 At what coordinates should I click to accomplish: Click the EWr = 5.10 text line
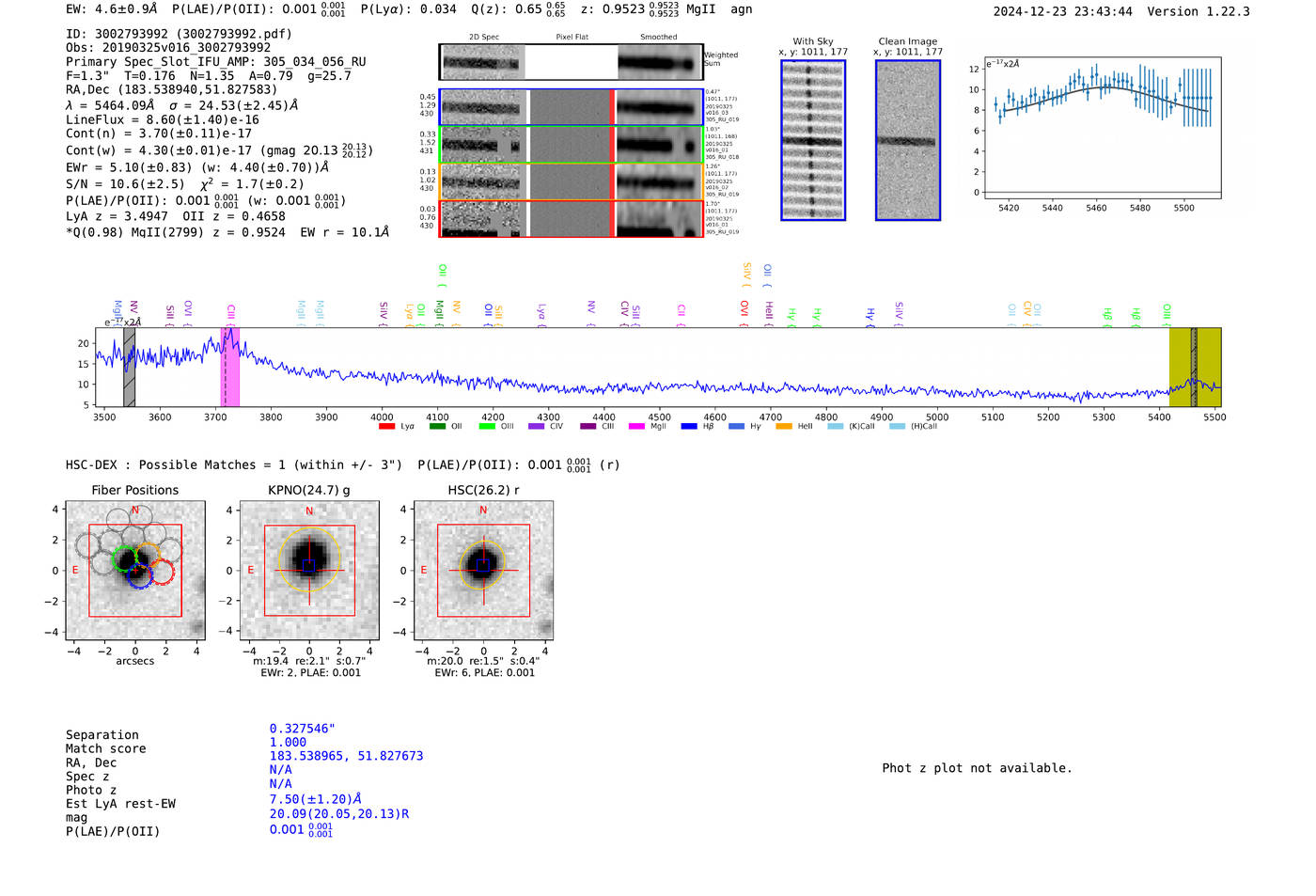(x=197, y=167)
